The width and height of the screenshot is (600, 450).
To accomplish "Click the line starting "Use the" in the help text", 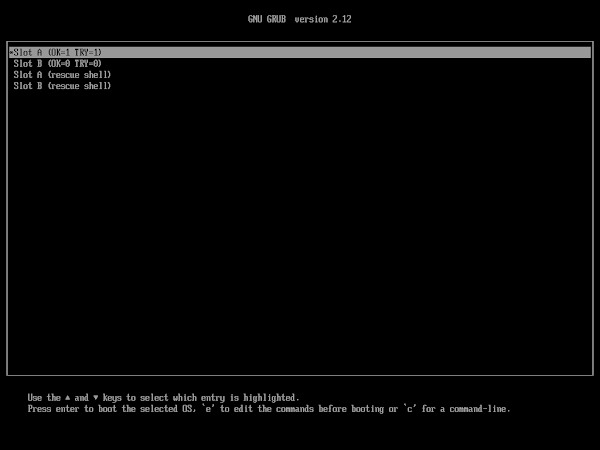I will [163, 398].
